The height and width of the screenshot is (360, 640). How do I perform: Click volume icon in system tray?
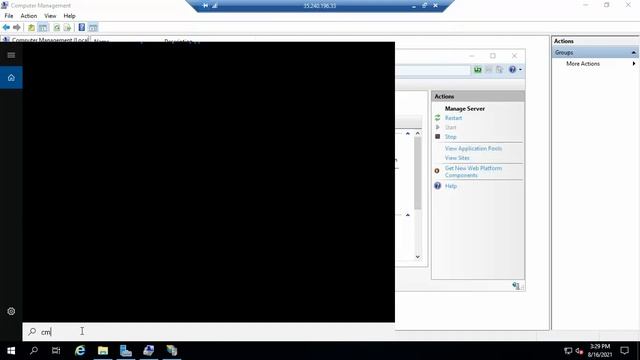579,351
